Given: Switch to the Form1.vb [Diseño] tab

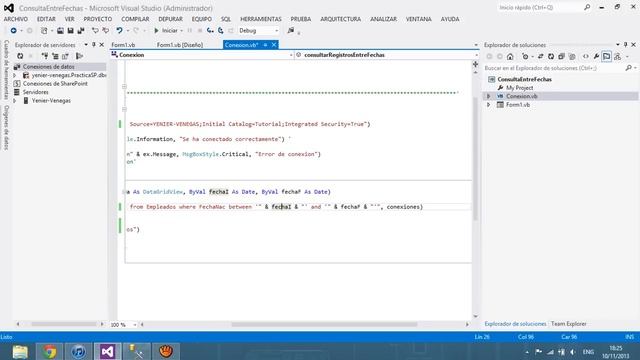Looking at the screenshot, I should coord(180,45).
